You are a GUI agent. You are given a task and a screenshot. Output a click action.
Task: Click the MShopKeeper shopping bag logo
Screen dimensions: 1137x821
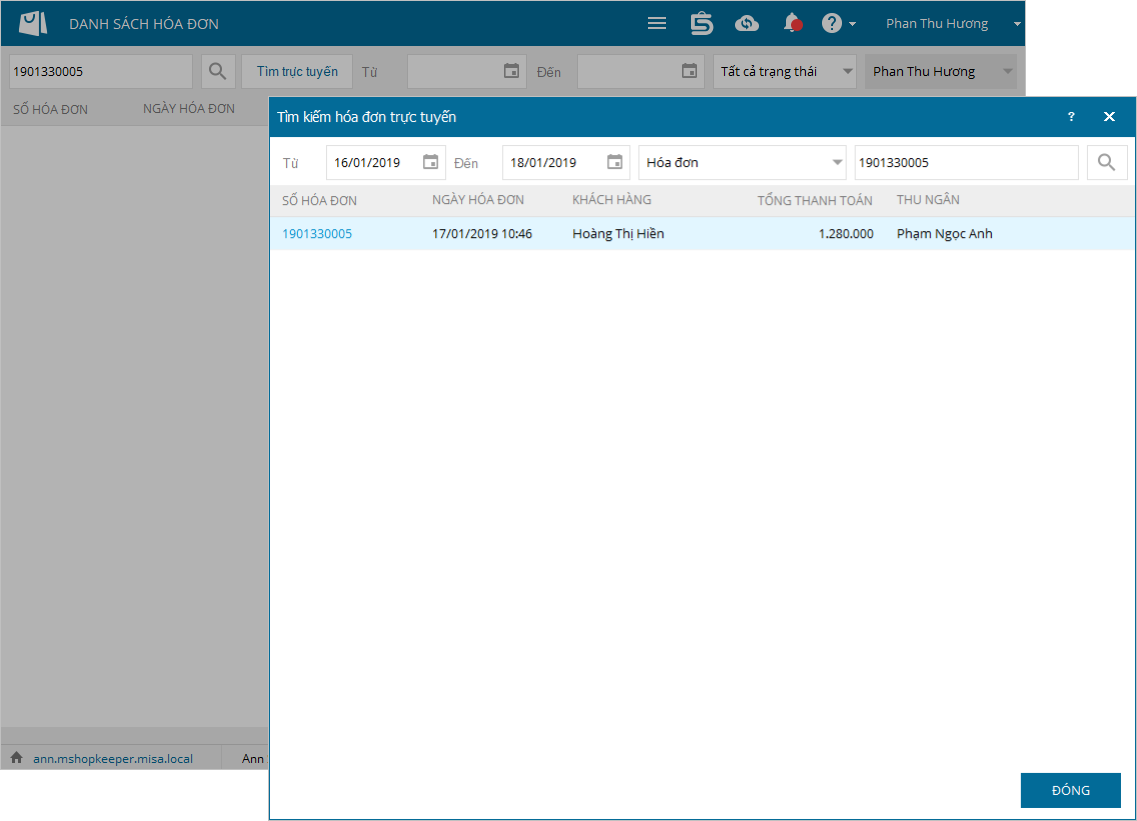point(33,23)
